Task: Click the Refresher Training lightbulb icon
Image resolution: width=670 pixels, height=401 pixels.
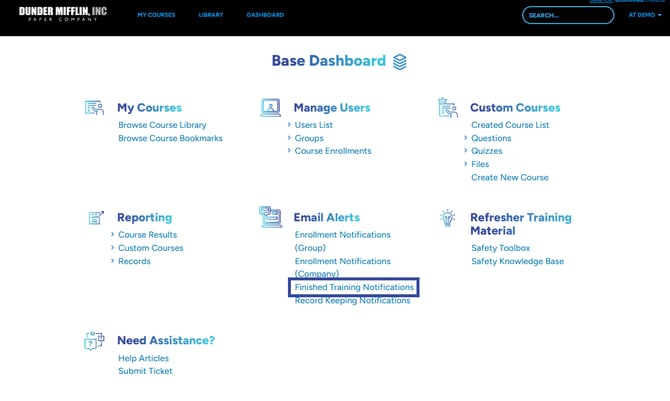Action: coord(448,218)
